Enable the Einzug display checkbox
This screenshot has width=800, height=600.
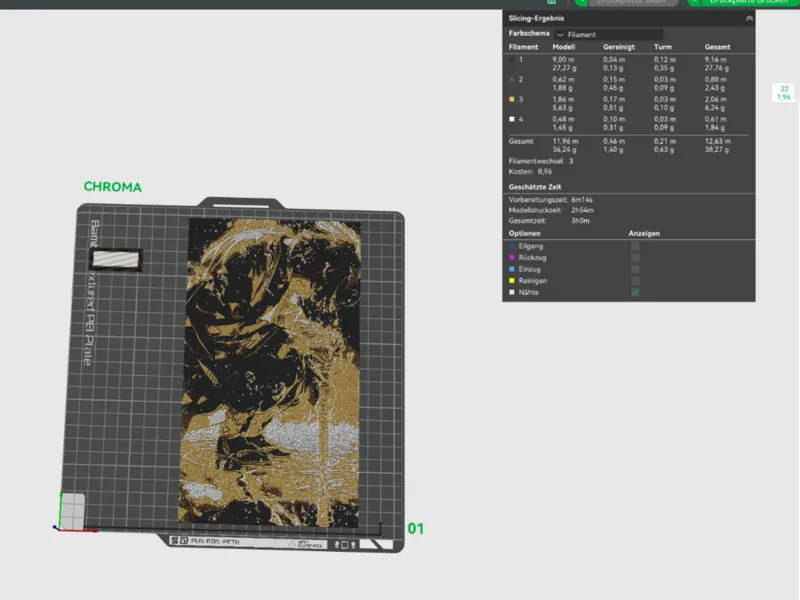635,269
